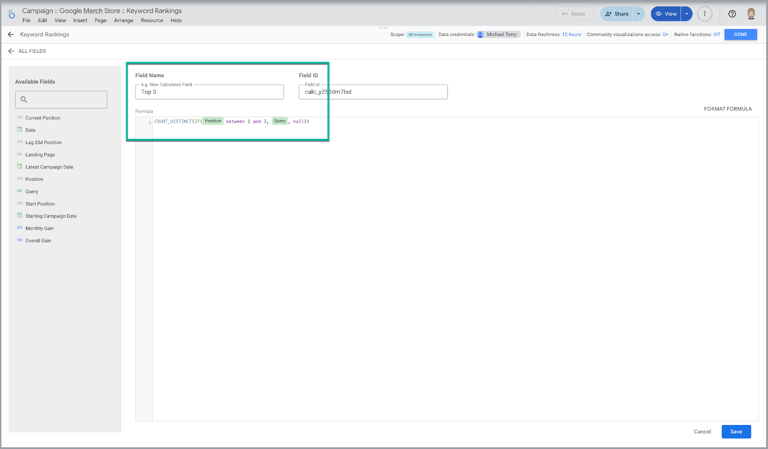The image size is (768, 449).
Task: Expand the Share button dropdown arrow
Action: click(x=639, y=14)
